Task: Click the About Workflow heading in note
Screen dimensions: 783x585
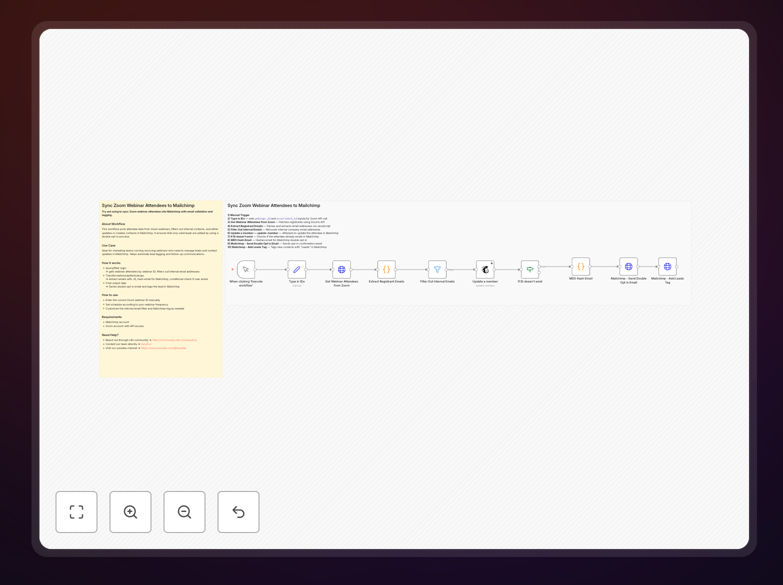Action: (x=114, y=224)
